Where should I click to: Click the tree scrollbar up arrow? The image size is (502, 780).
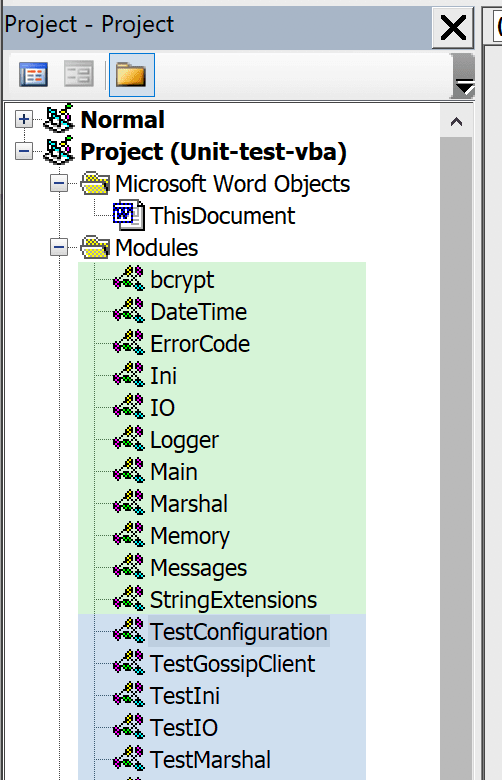(x=456, y=122)
